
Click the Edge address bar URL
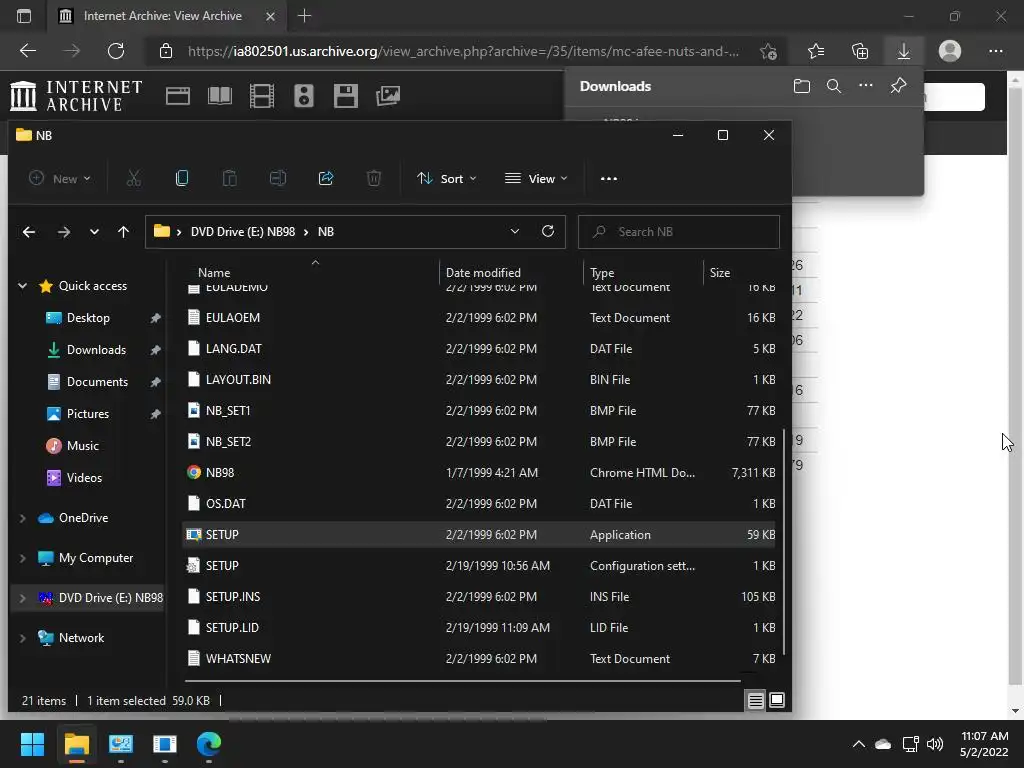coord(463,51)
